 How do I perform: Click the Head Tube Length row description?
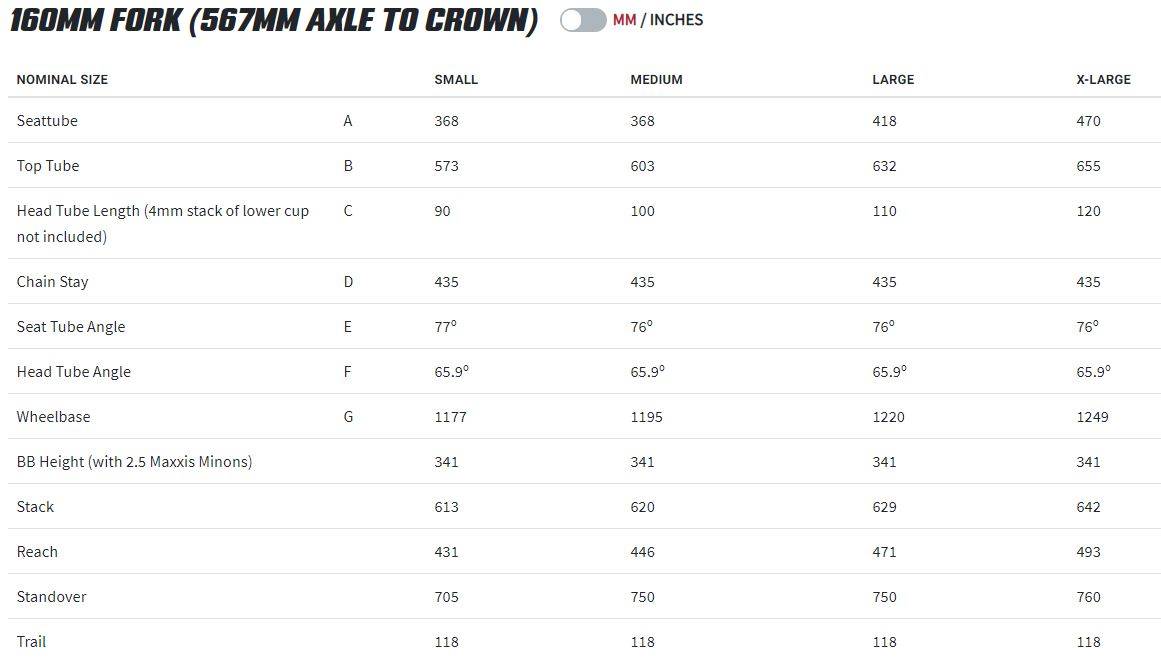[162, 224]
